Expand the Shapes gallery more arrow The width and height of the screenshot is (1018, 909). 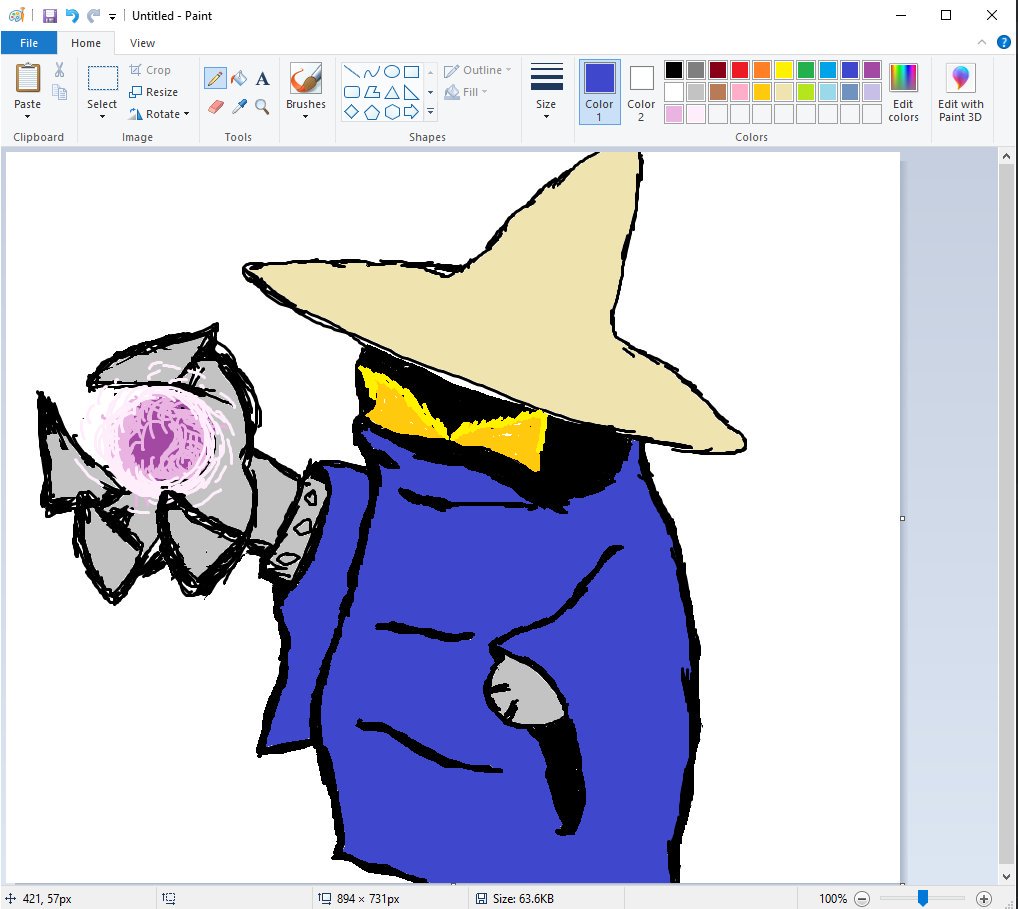(x=430, y=112)
